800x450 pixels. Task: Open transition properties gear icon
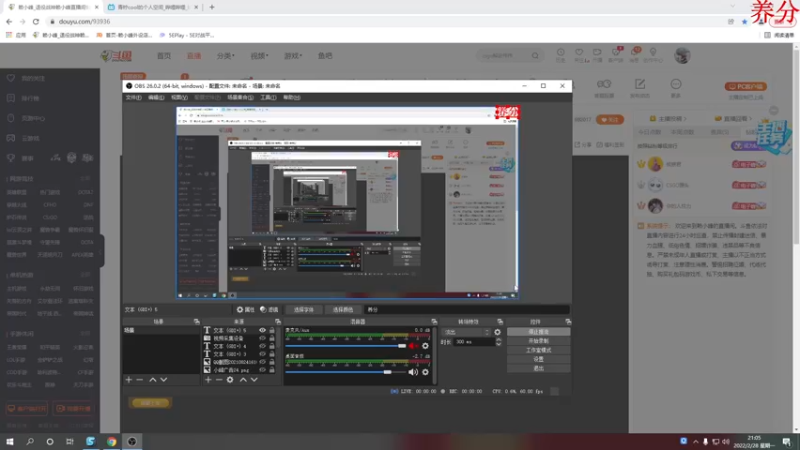497,332
